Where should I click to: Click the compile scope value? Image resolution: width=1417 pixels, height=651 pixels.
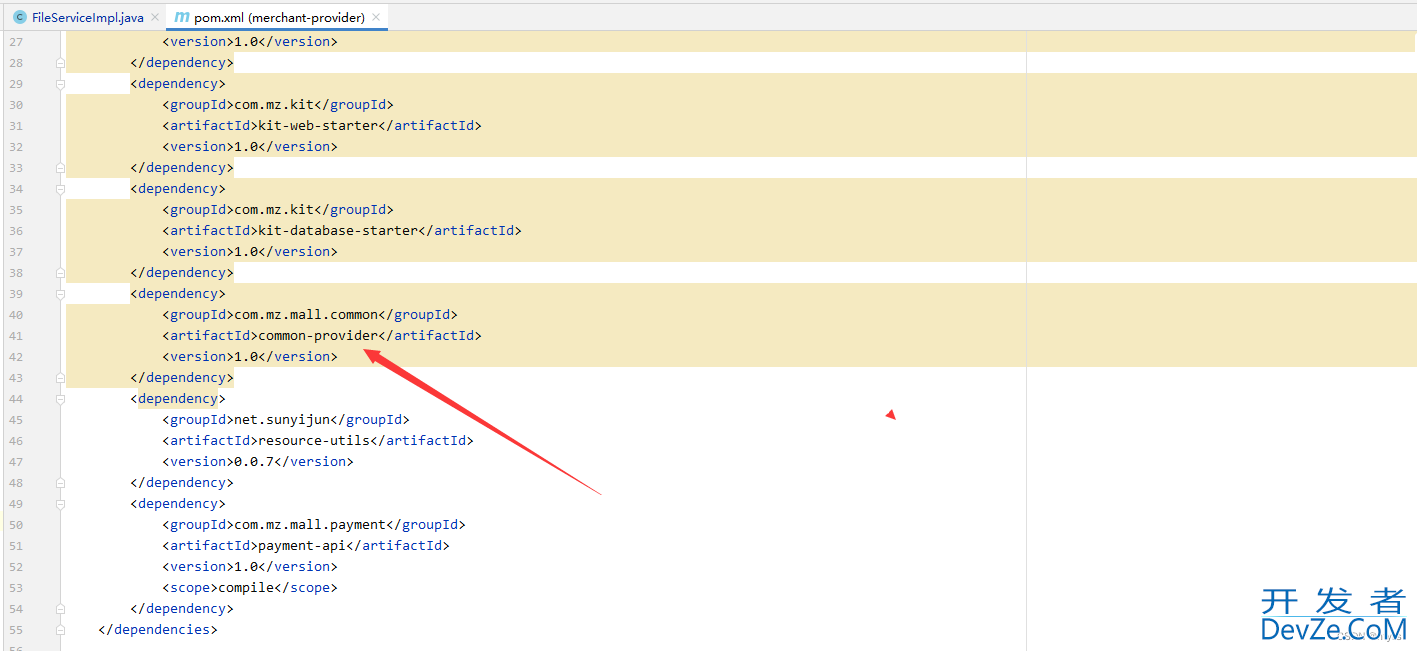tap(246, 588)
